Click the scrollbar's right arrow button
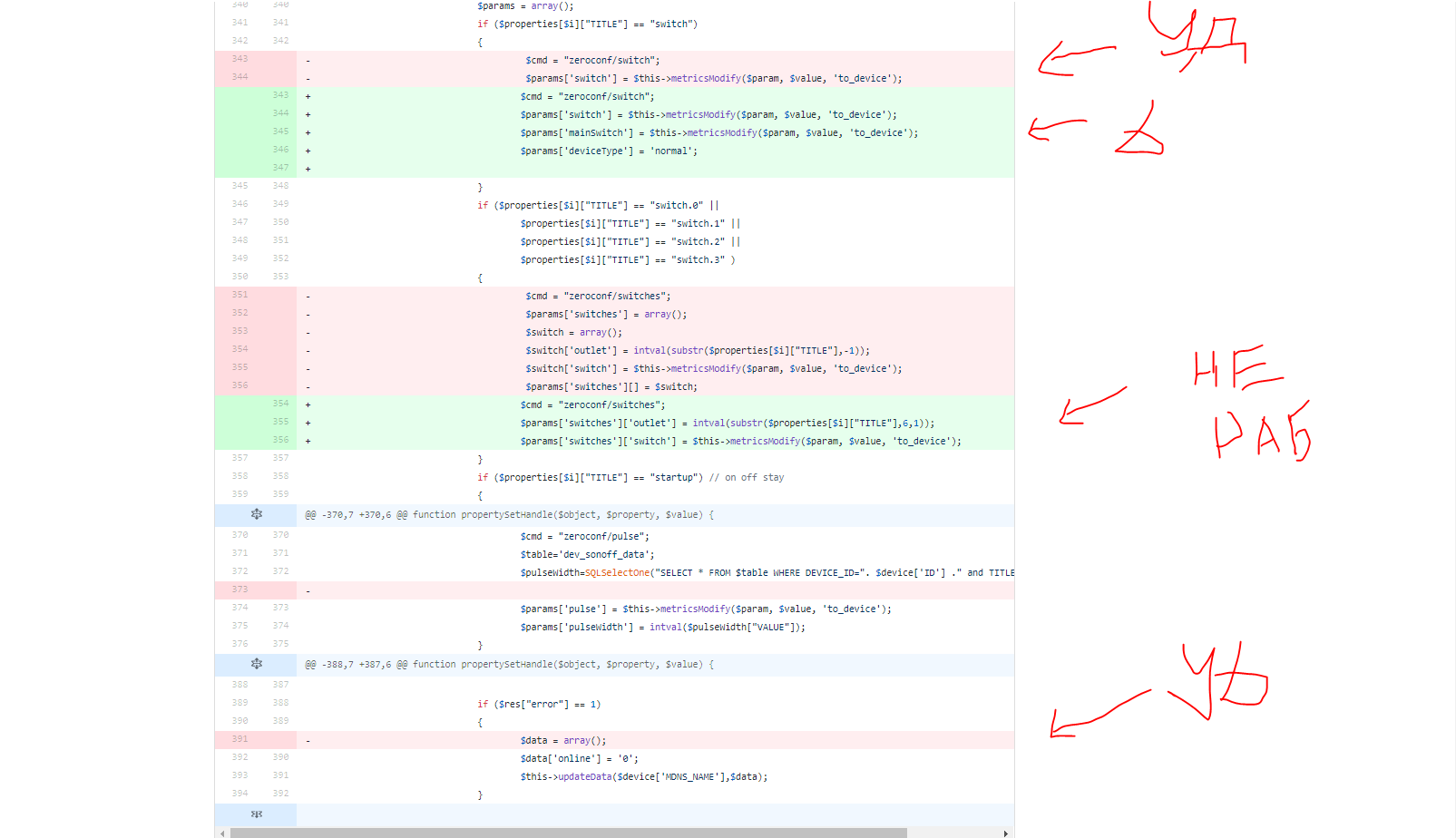 [1005, 833]
